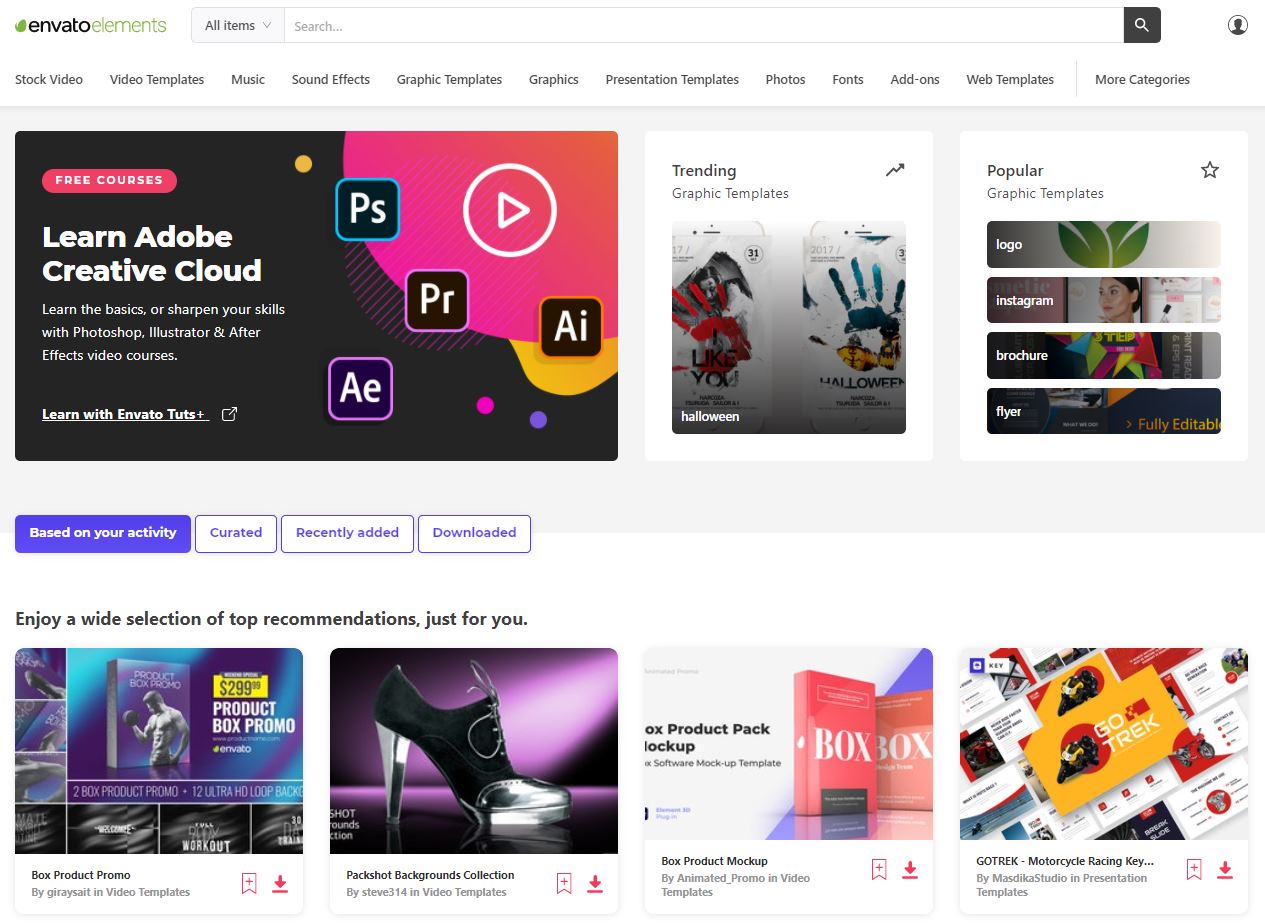
Task: Expand More Categories menu
Action: 1142,79
